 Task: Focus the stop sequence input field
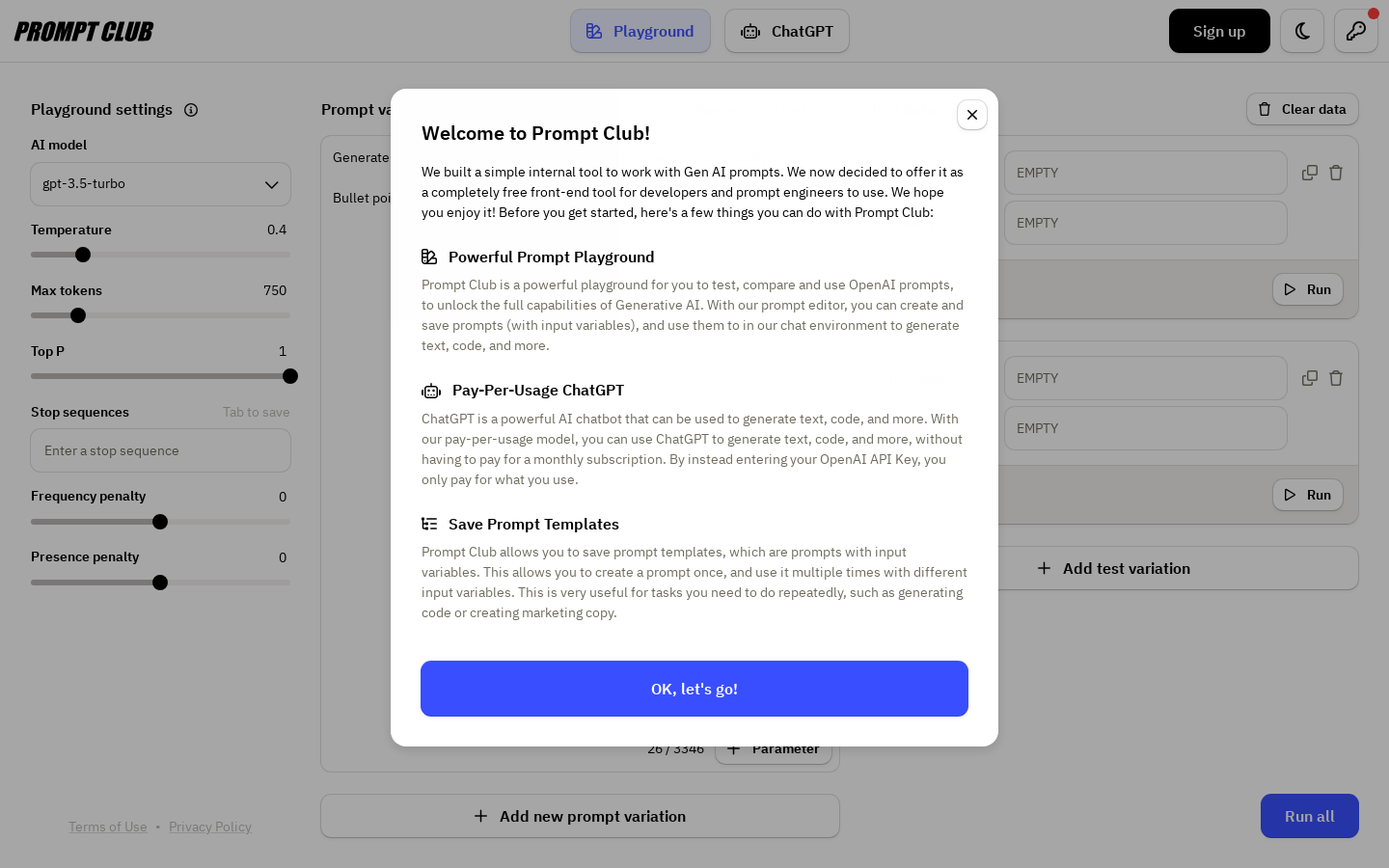tap(160, 450)
